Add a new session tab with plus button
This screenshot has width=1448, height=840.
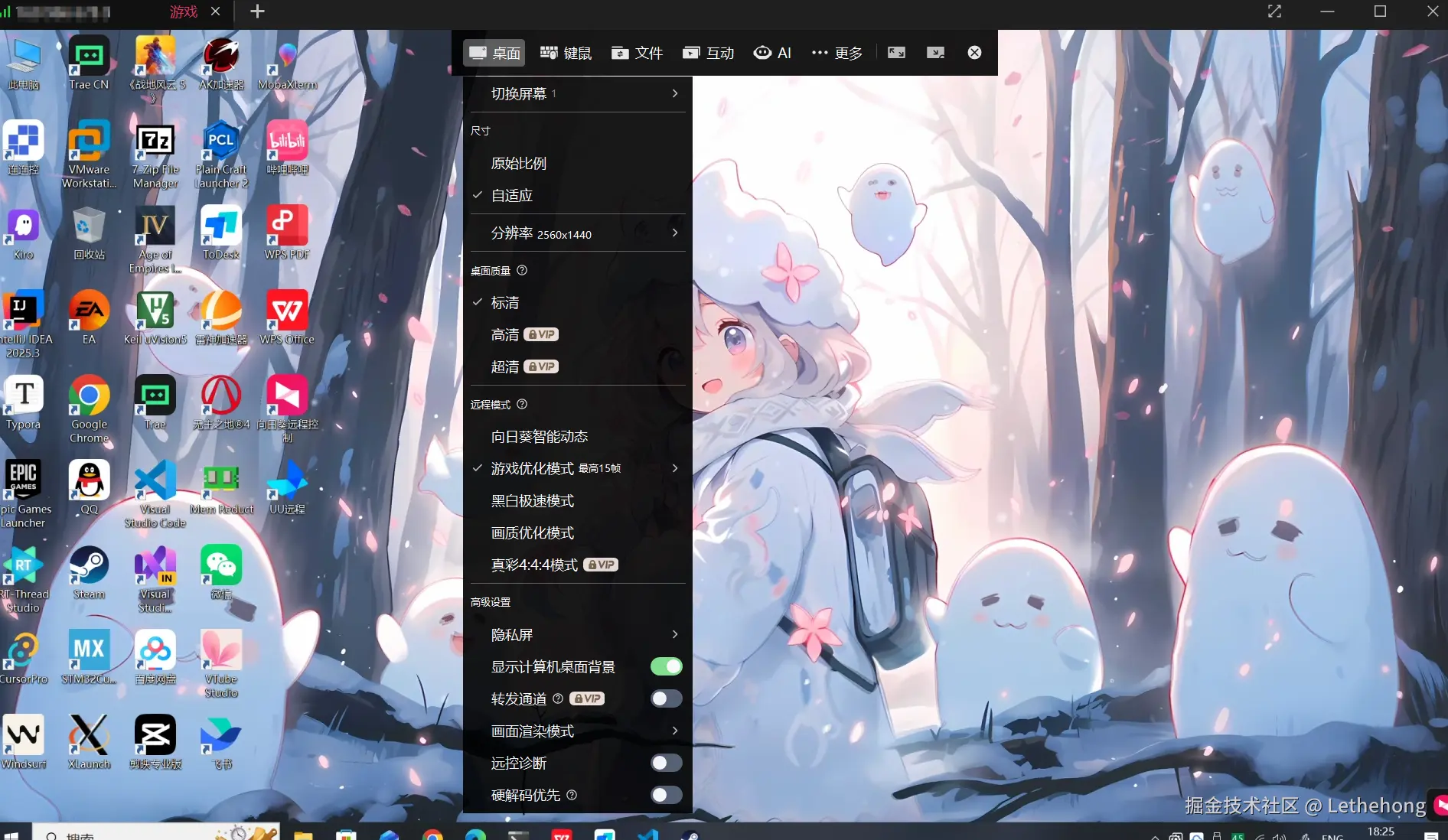[257, 11]
